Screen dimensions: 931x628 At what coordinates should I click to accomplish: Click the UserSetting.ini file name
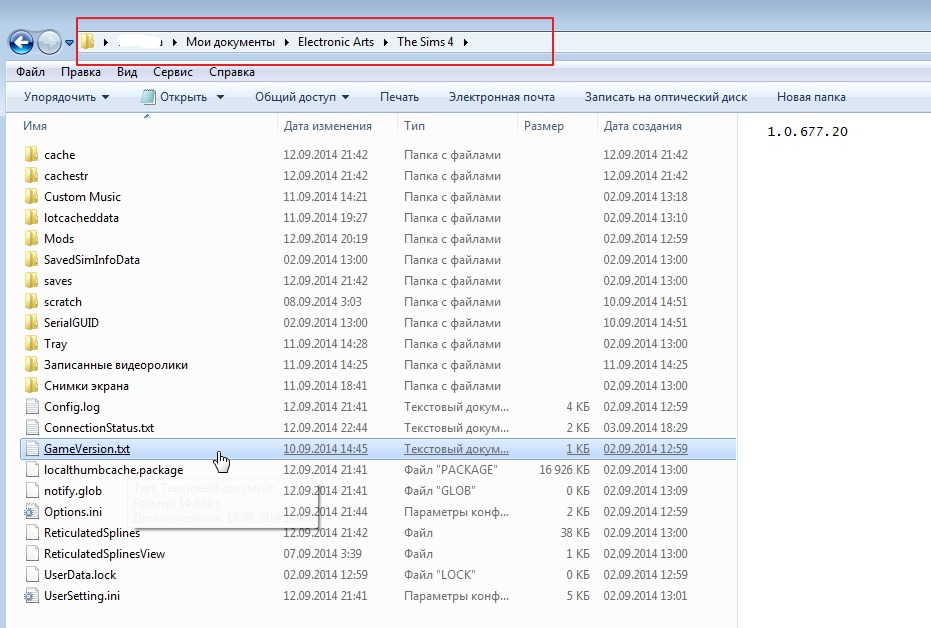point(82,596)
